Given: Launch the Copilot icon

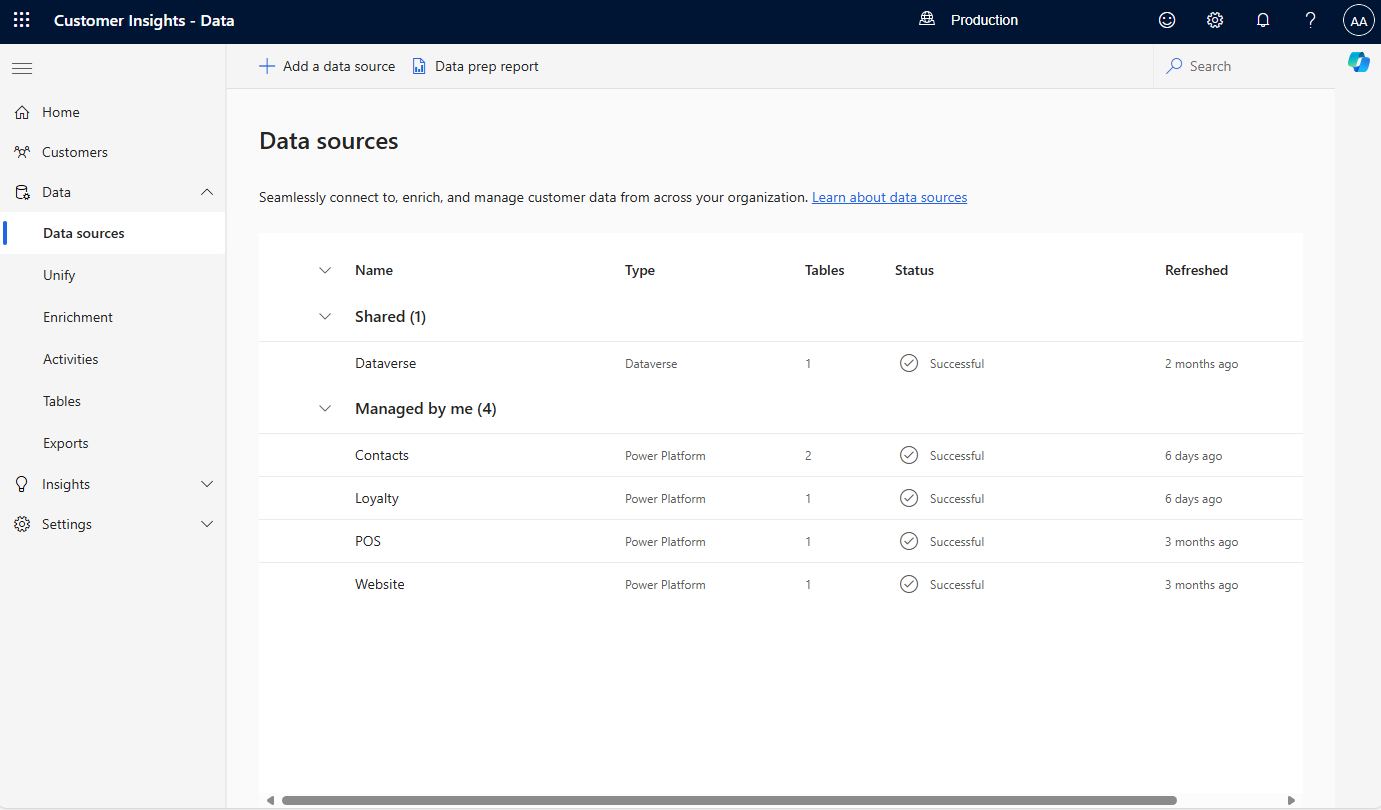Looking at the screenshot, I should click(x=1359, y=62).
